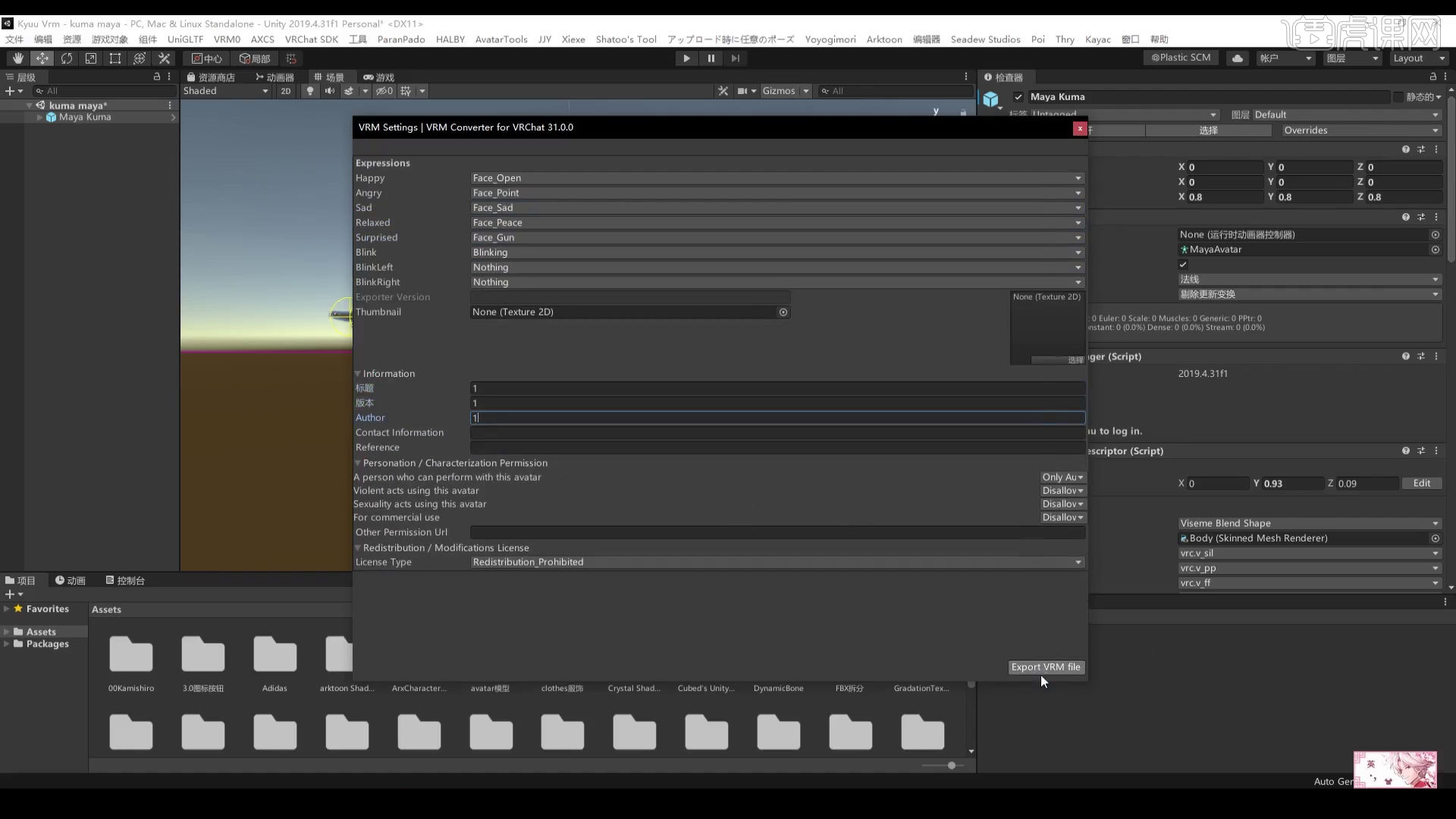This screenshot has height=819, width=1456.
Task: Toggle 2D mode in the Scene view
Action: [286, 91]
